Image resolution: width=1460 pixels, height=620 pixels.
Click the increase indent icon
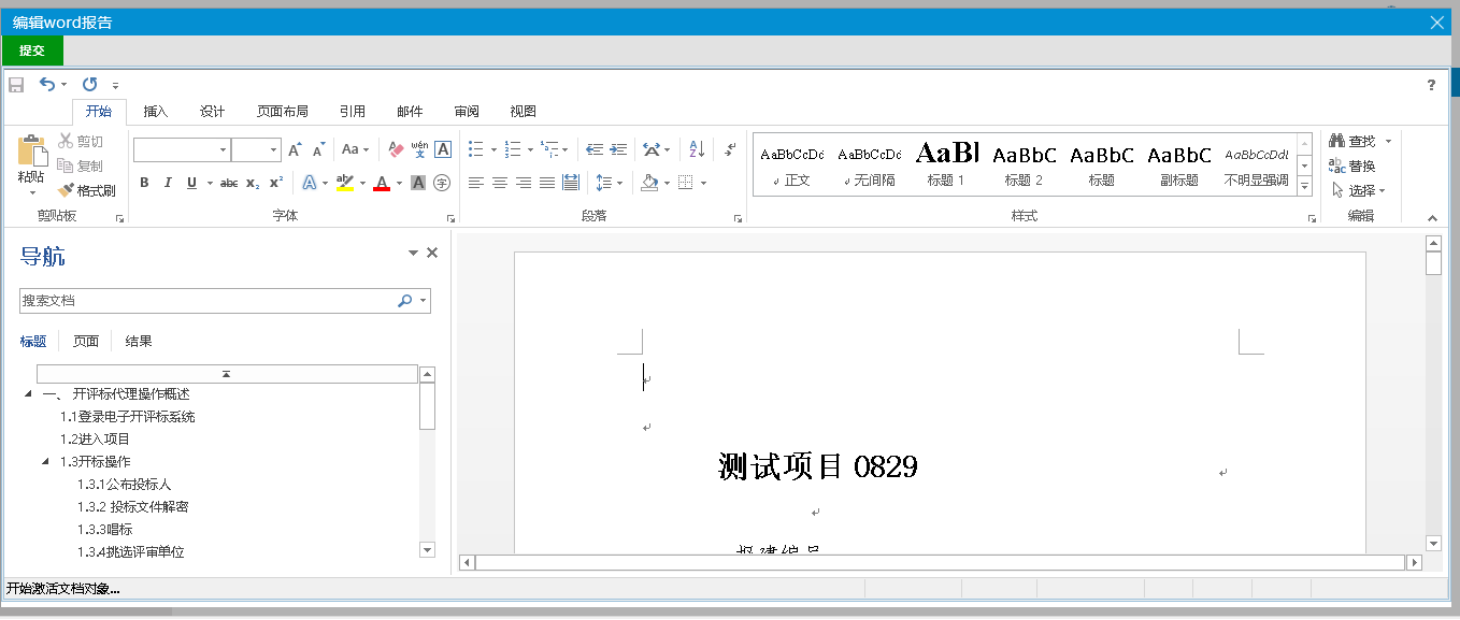pos(618,150)
